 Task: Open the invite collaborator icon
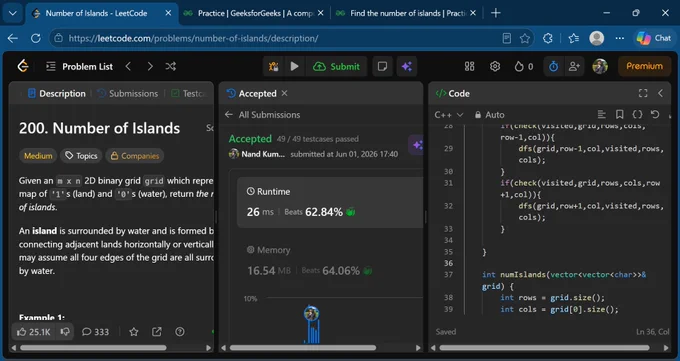574,66
